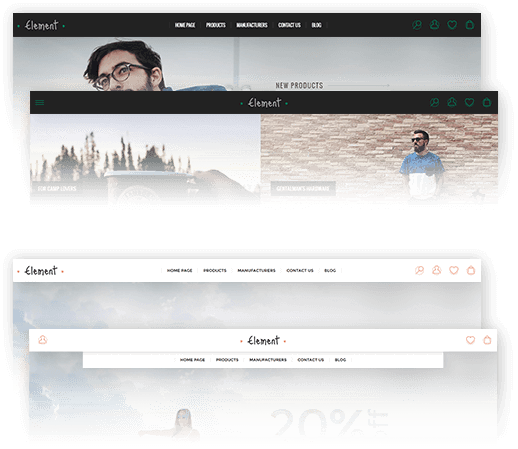This screenshot has height=449, width=518.
Task: Select HOME PAGE in upper white header menu
Action: pyautogui.click(x=180, y=270)
